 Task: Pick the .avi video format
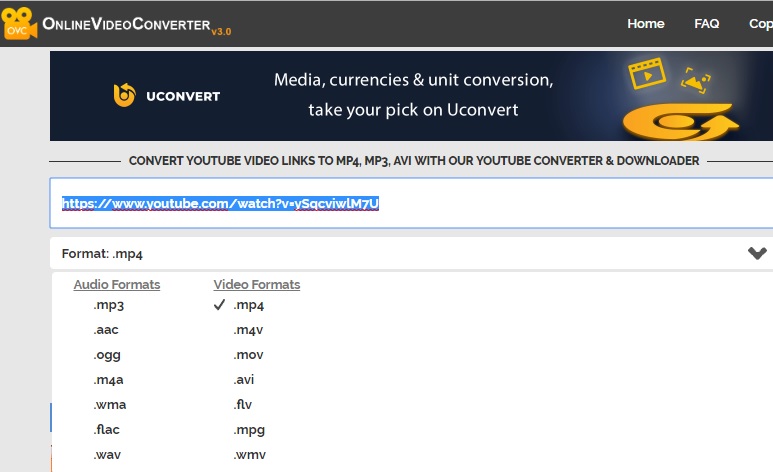[244, 380]
